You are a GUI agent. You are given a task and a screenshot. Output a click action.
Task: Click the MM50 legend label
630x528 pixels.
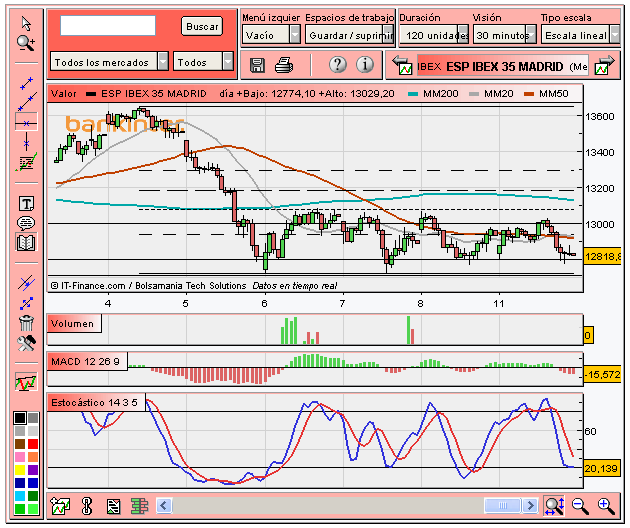click(x=553, y=94)
